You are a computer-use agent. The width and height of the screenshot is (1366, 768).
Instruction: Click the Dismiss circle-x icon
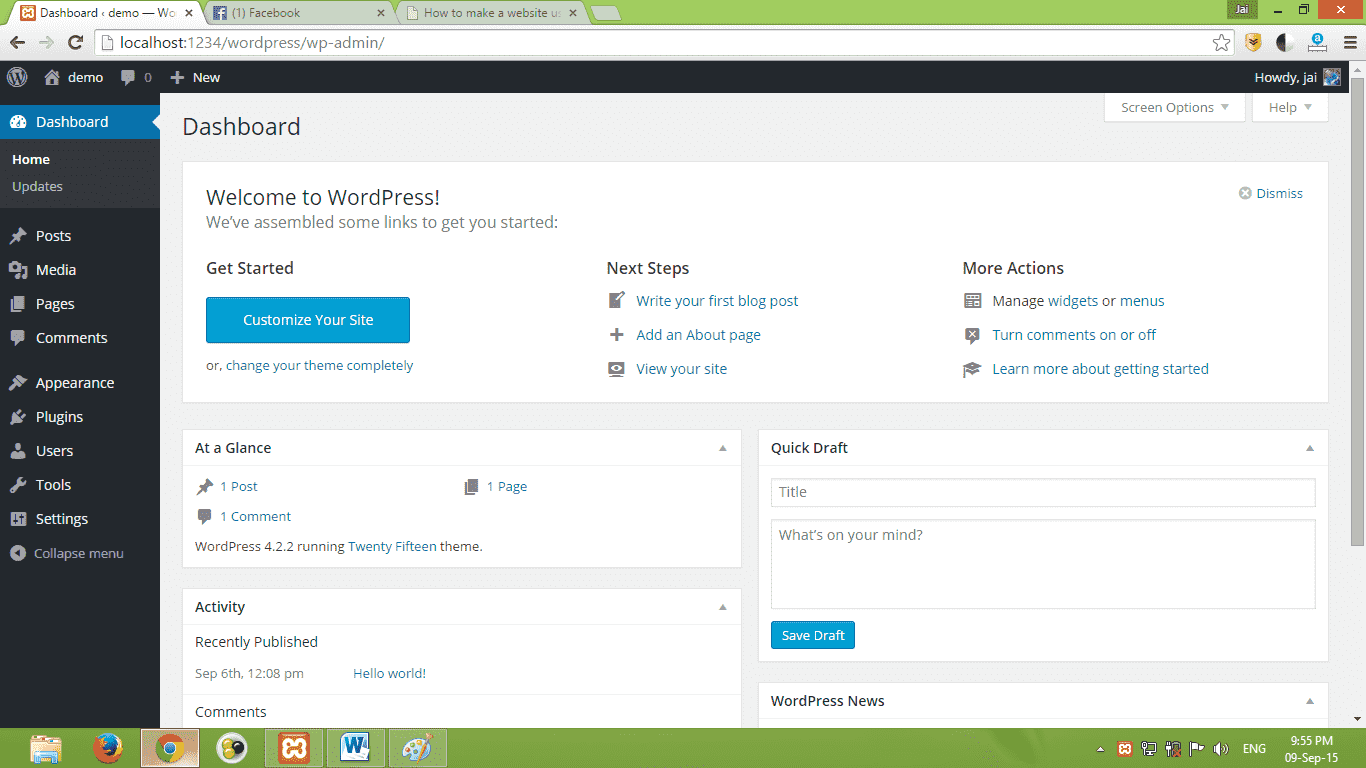click(x=1245, y=193)
